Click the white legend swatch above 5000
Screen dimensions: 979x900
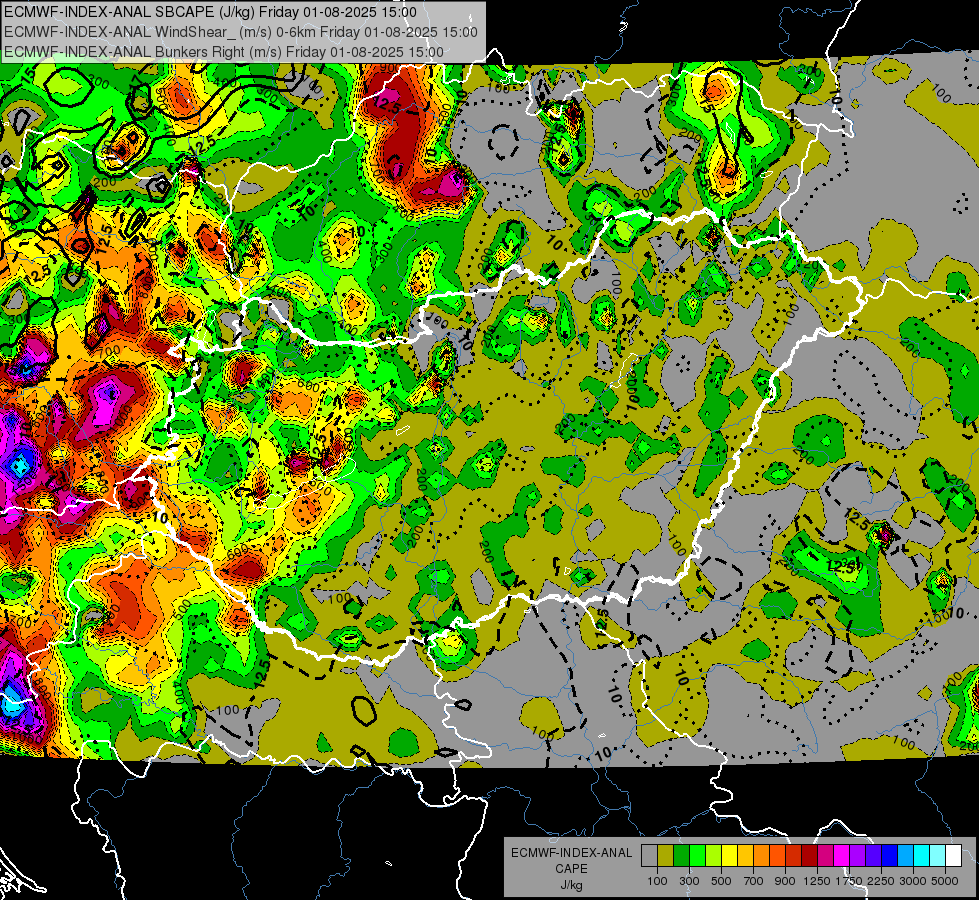(x=954, y=855)
